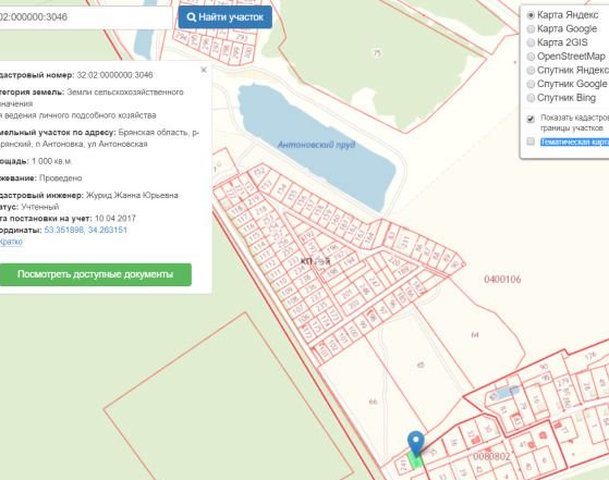Select OpenStreetMap map layer
The height and width of the screenshot is (480, 609).
point(531,57)
